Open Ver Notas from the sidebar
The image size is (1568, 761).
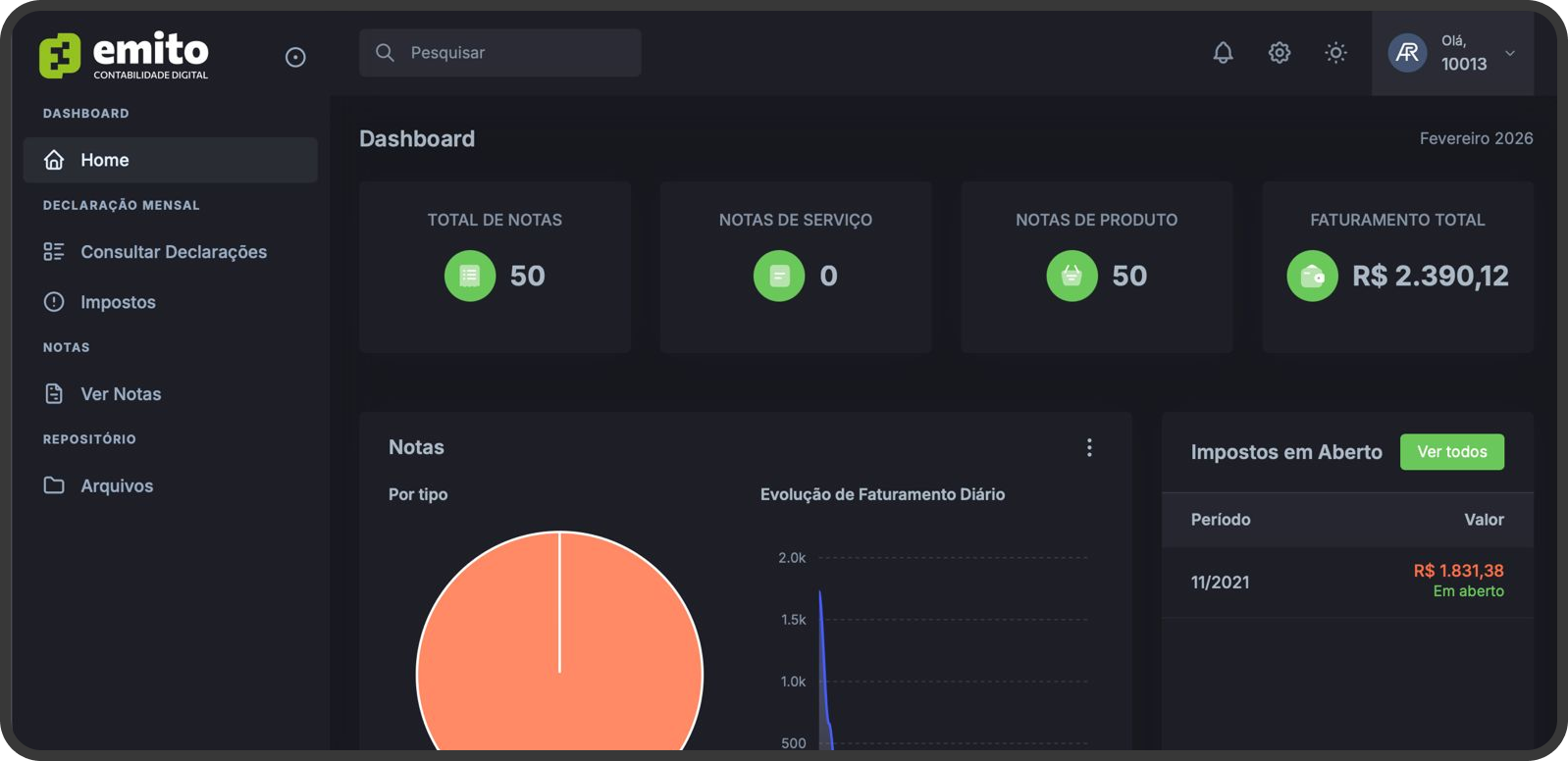pyautogui.click(x=121, y=394)
